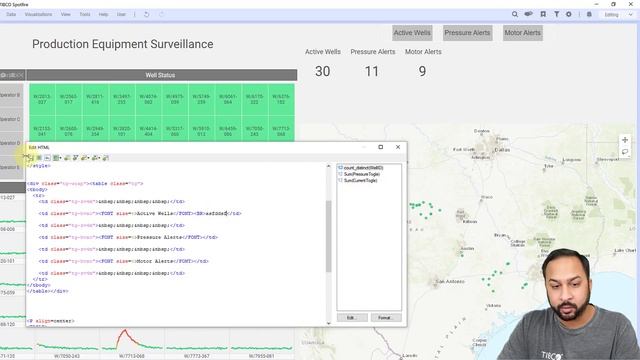Click Edit button in Edit HTML dialog
The height and width of the screenshot is (360, 640).
[x=352, y=318]
